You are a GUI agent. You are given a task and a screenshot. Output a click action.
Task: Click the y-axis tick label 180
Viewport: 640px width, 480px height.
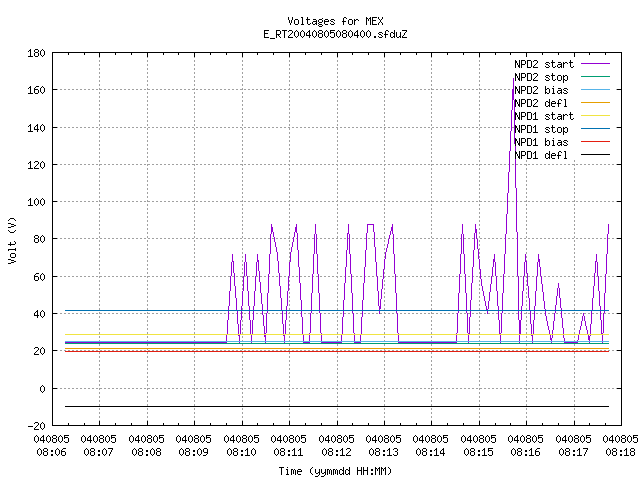point(36,53)
